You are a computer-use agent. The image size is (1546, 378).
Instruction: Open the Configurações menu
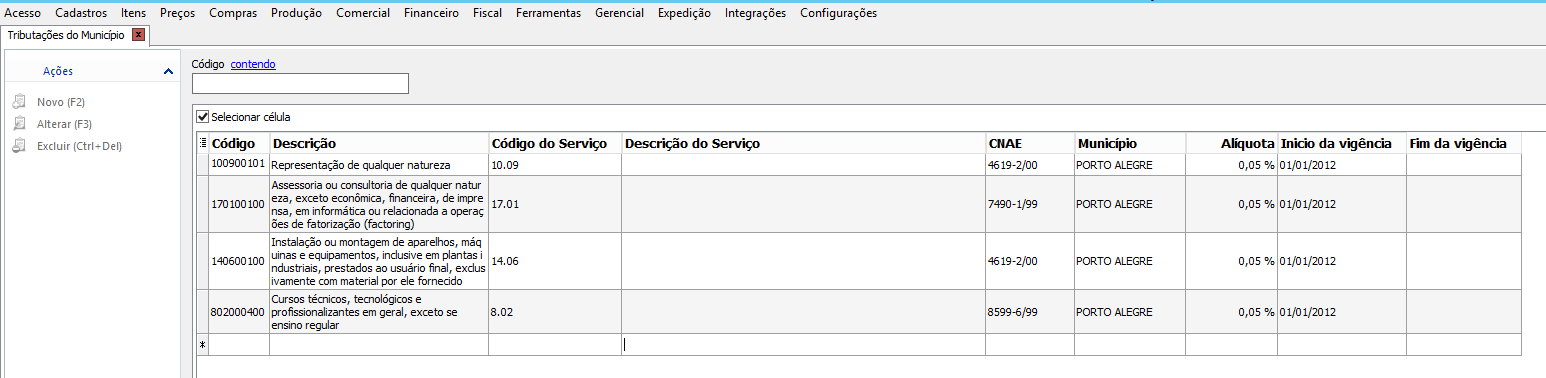(x=839, y=13)
